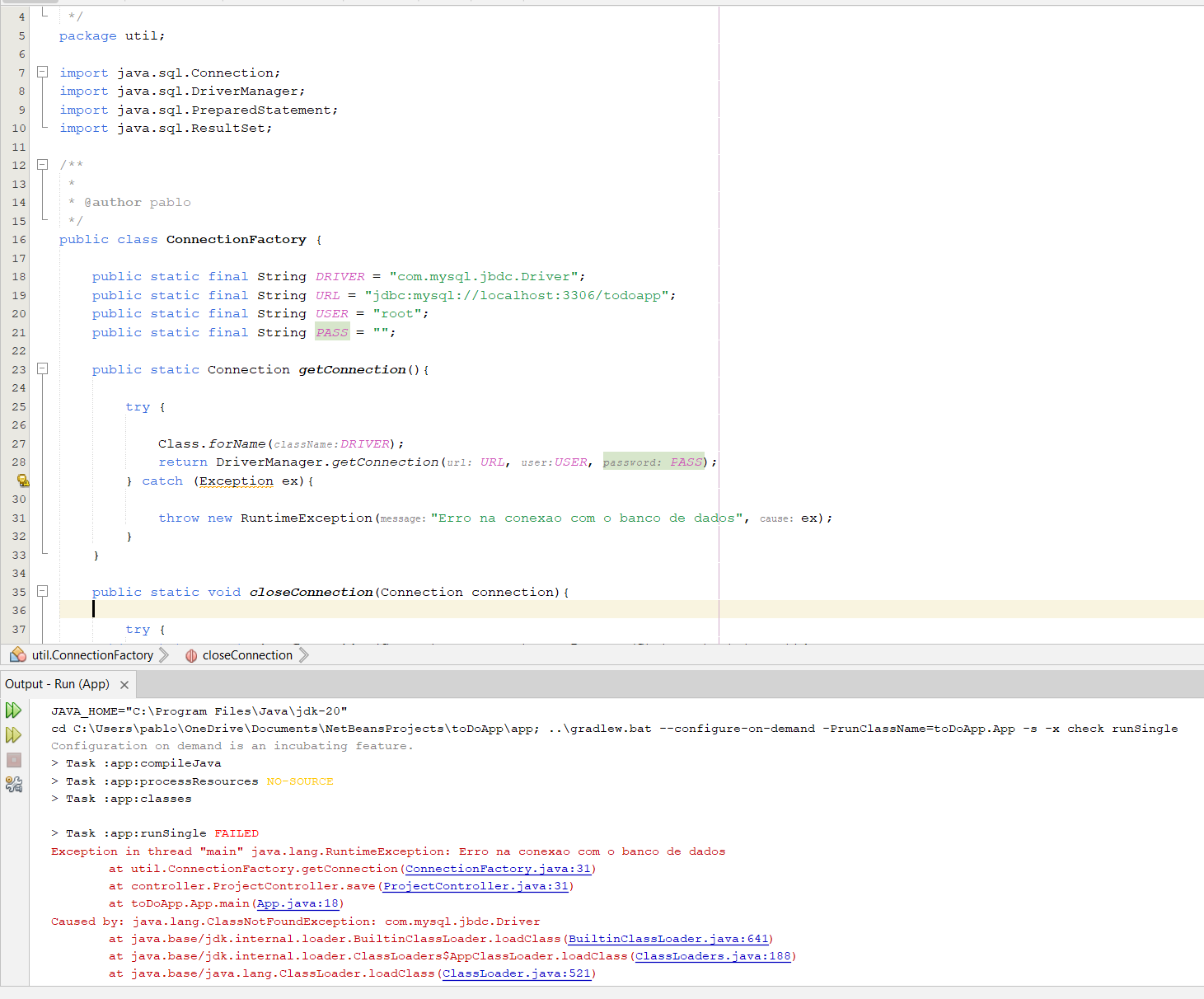Open the ClassLoader.java:521 link

coord(517,973)
